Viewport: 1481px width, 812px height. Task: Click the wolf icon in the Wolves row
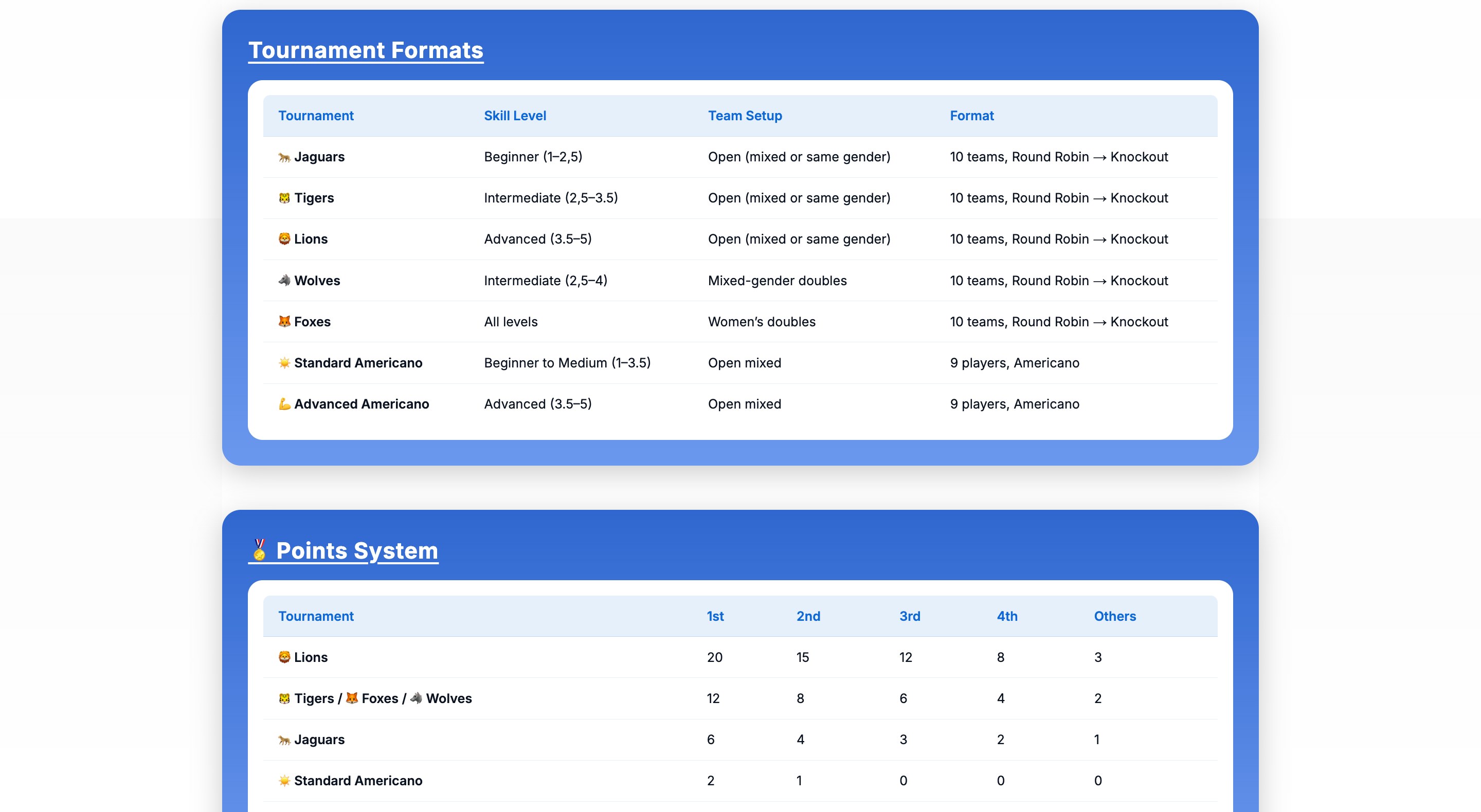(x=283, y=281)
